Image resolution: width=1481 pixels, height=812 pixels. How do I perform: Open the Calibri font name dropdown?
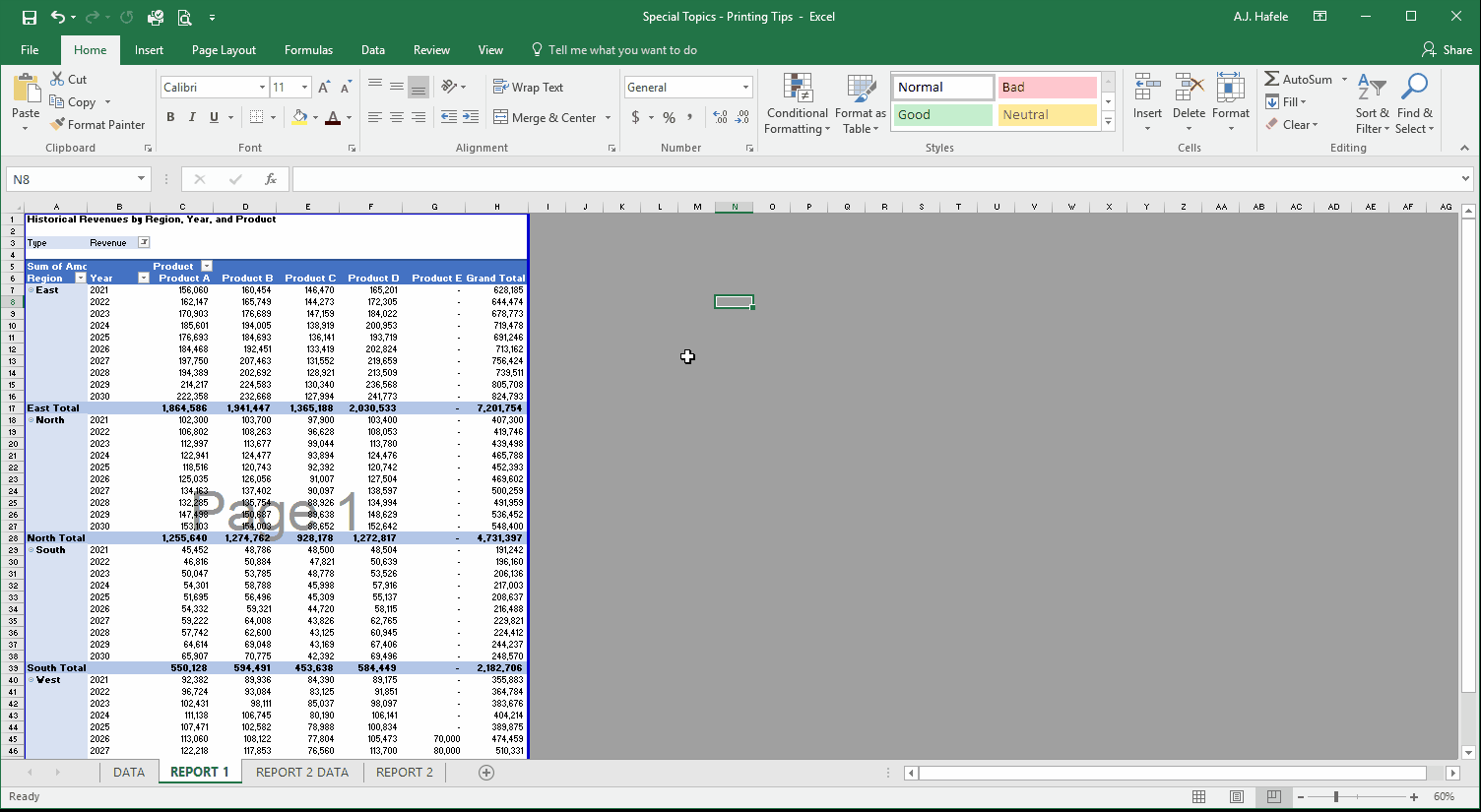(262, 88)
